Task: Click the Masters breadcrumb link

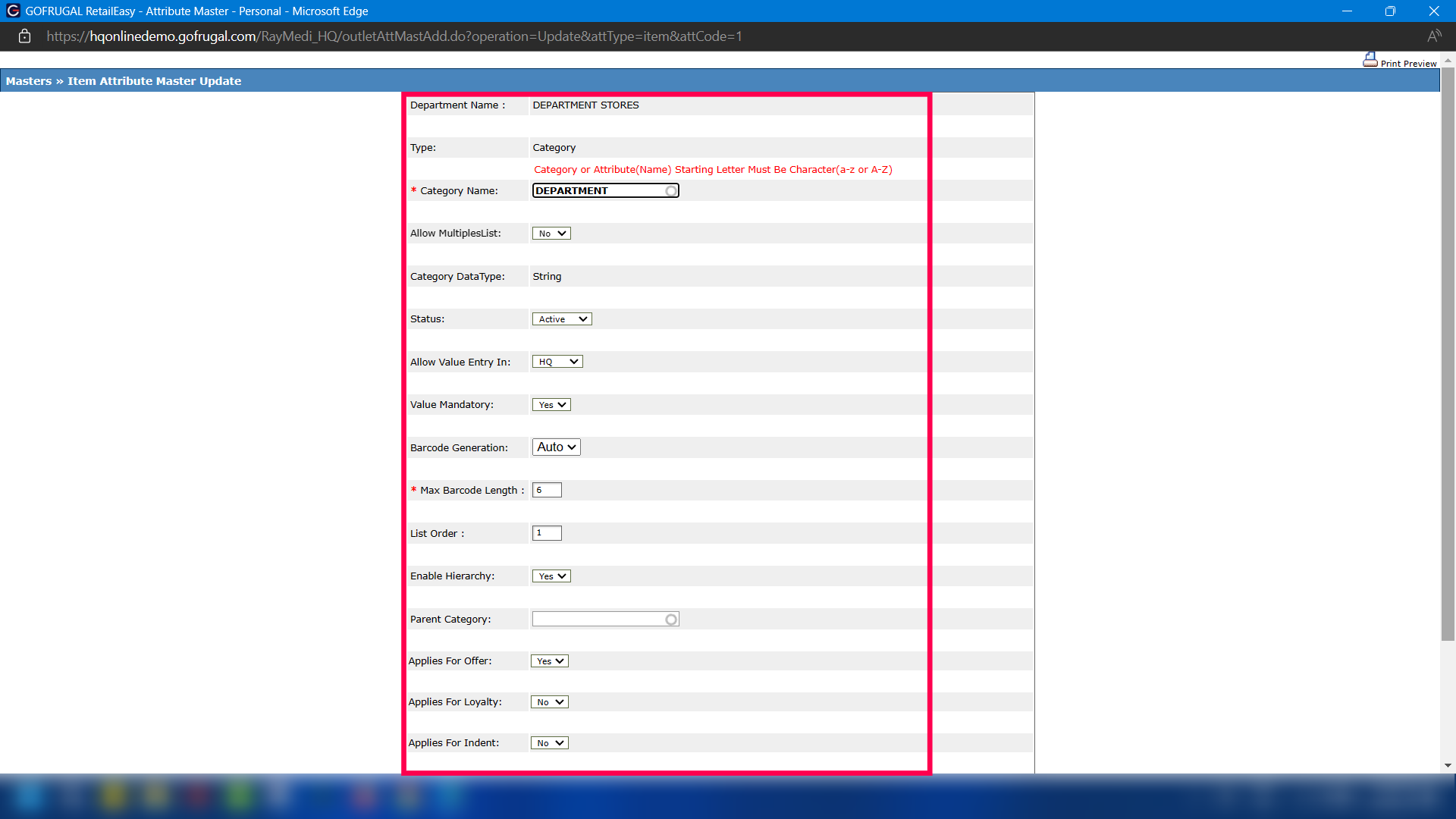Action: coord(29,81)
